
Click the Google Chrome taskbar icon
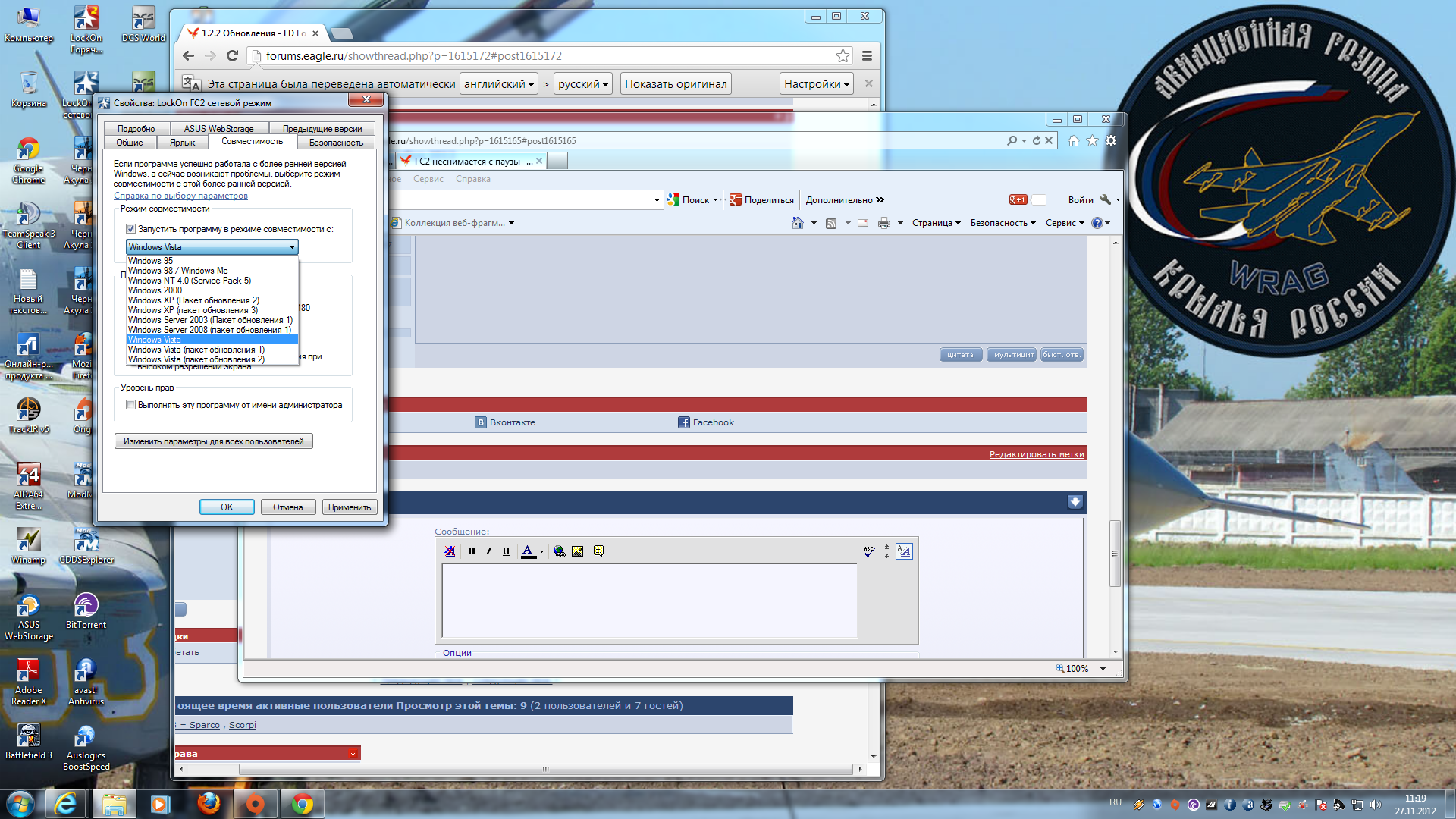pyautogui.click(x=303, y=804)
